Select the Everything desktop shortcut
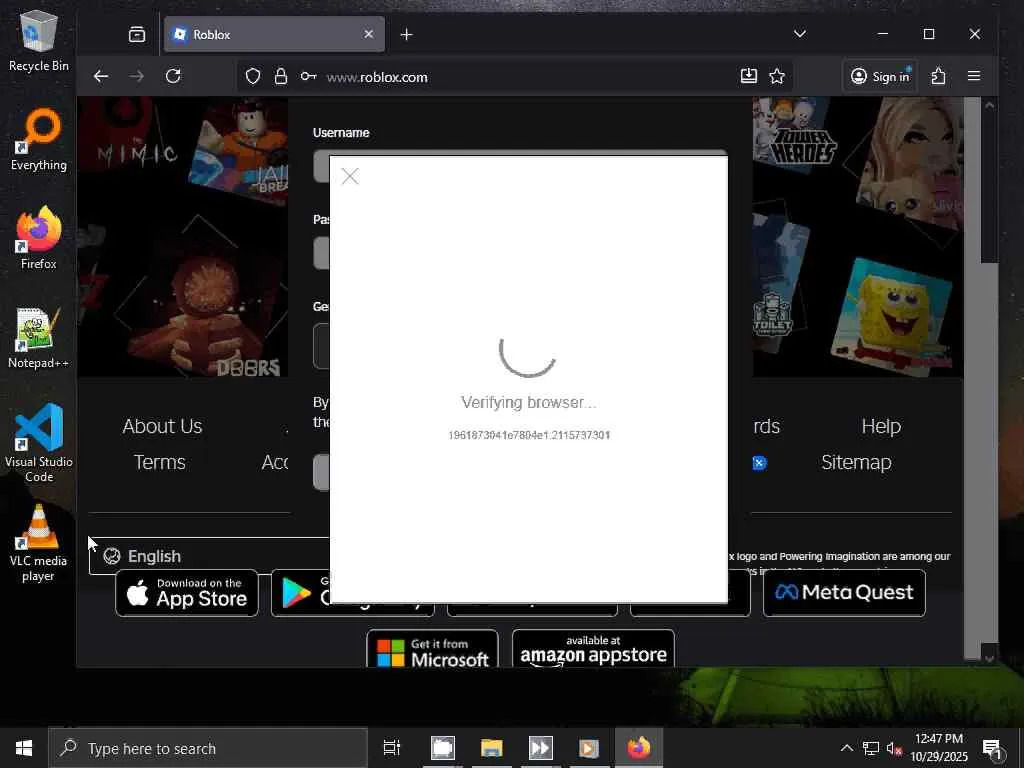 pos(39,140)
